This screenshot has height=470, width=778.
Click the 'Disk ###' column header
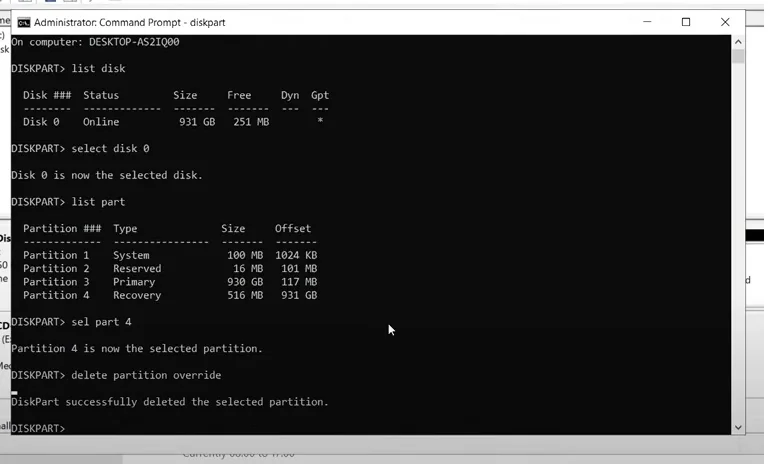pos(47,95)
